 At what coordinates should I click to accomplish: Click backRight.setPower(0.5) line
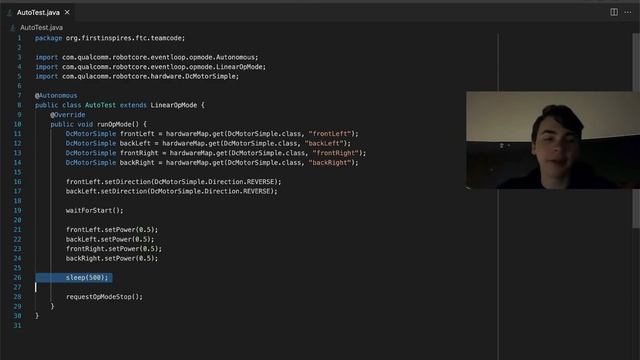pos(112,258)
